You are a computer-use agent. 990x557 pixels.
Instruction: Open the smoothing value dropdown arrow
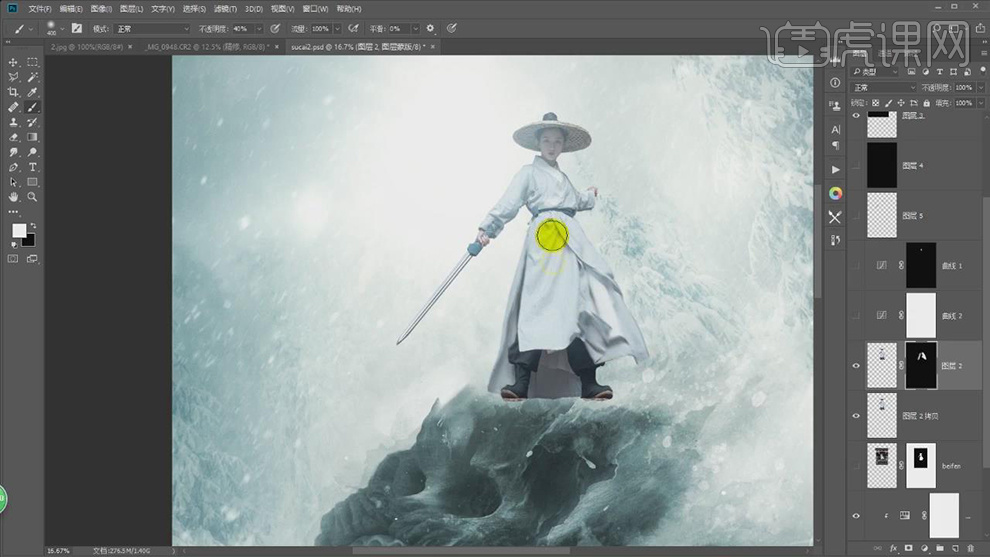tap(415, 29)
